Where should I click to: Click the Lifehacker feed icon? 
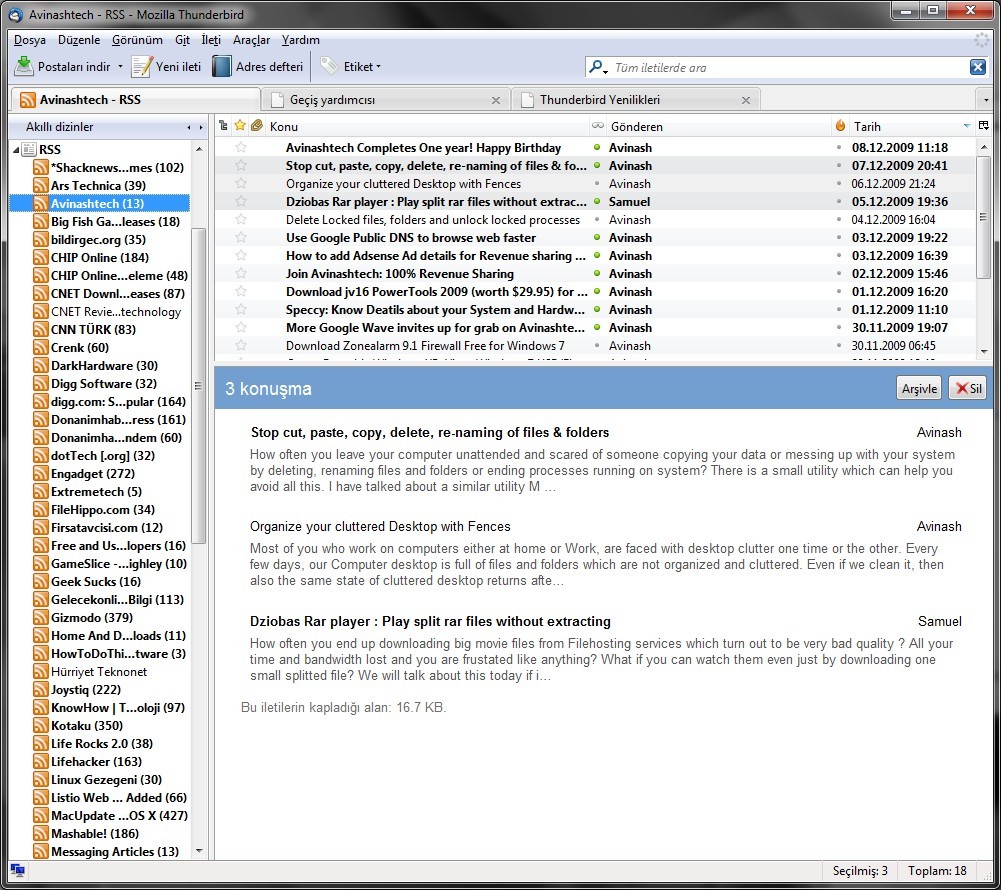coord(41,762)
